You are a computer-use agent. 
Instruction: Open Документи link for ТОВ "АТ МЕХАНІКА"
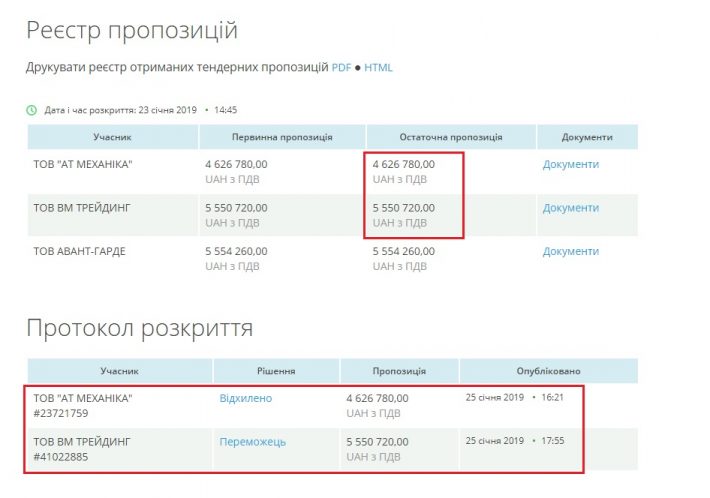coord(571,164)
